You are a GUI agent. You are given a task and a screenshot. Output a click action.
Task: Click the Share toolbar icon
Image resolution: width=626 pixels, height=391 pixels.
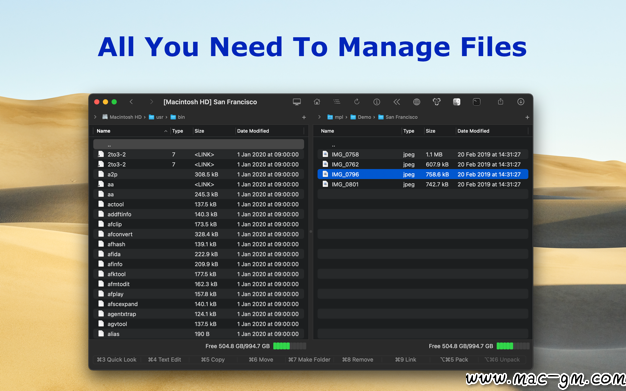pyautogui.click(x=500, y=102)
